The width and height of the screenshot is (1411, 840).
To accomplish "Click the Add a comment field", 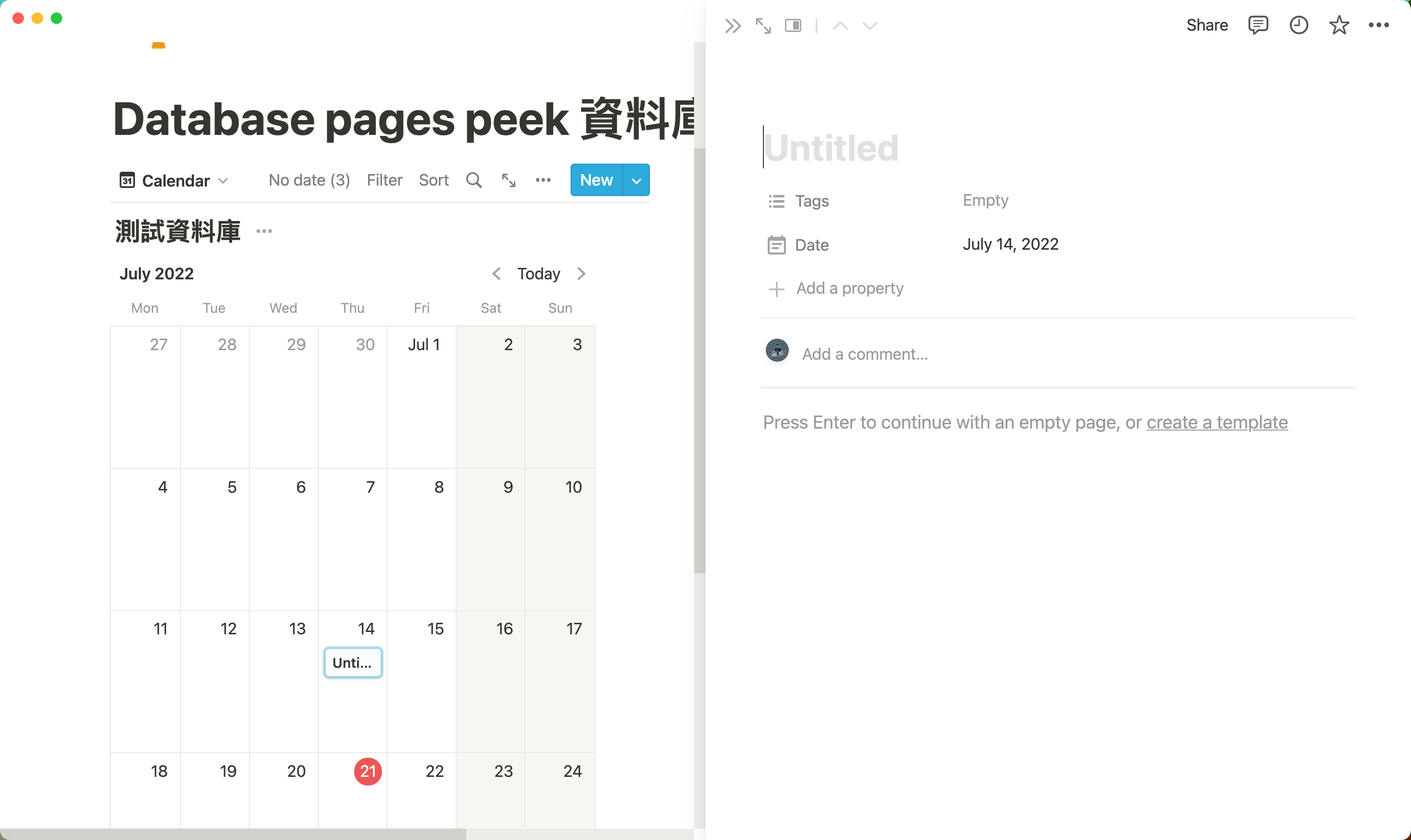I will tap(865, 354).
